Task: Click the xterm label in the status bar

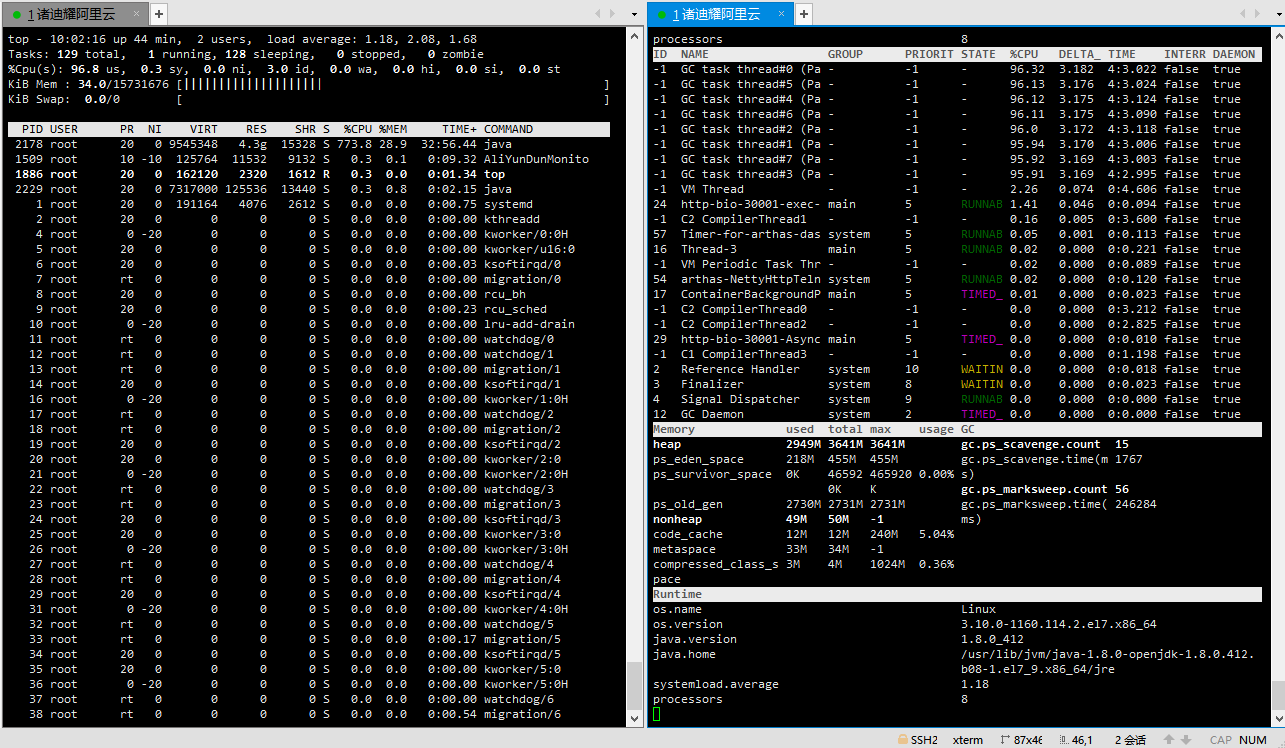Action: point(968,740)
